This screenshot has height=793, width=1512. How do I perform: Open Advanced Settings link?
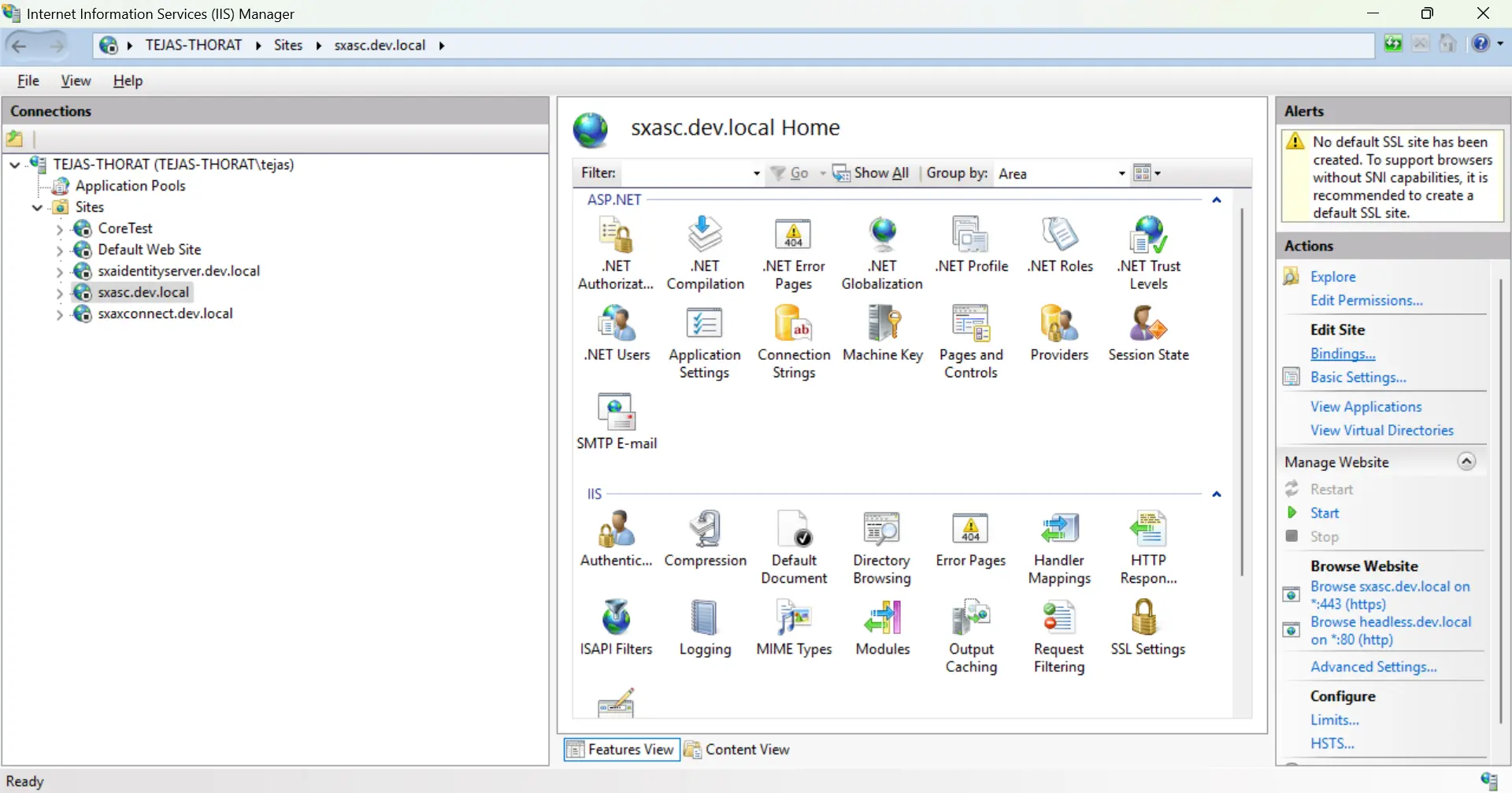coord(1373,667)
